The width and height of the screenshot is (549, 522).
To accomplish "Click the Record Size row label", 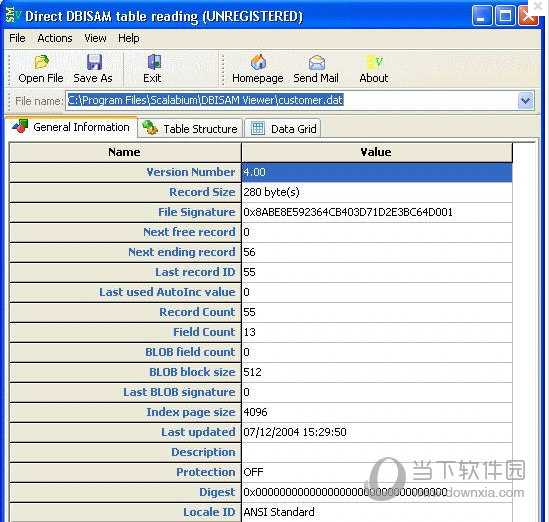I will (x=125, y=192).
